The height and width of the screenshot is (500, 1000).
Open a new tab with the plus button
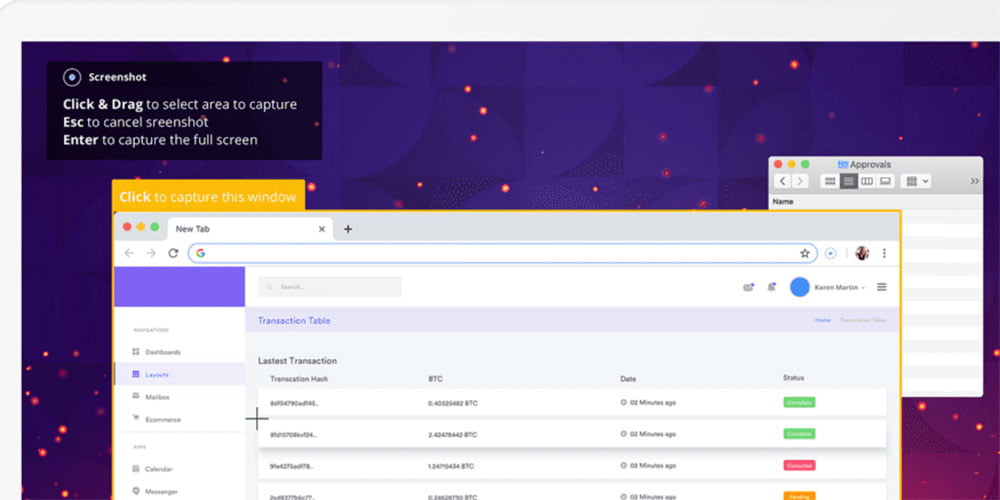point(348,229)
